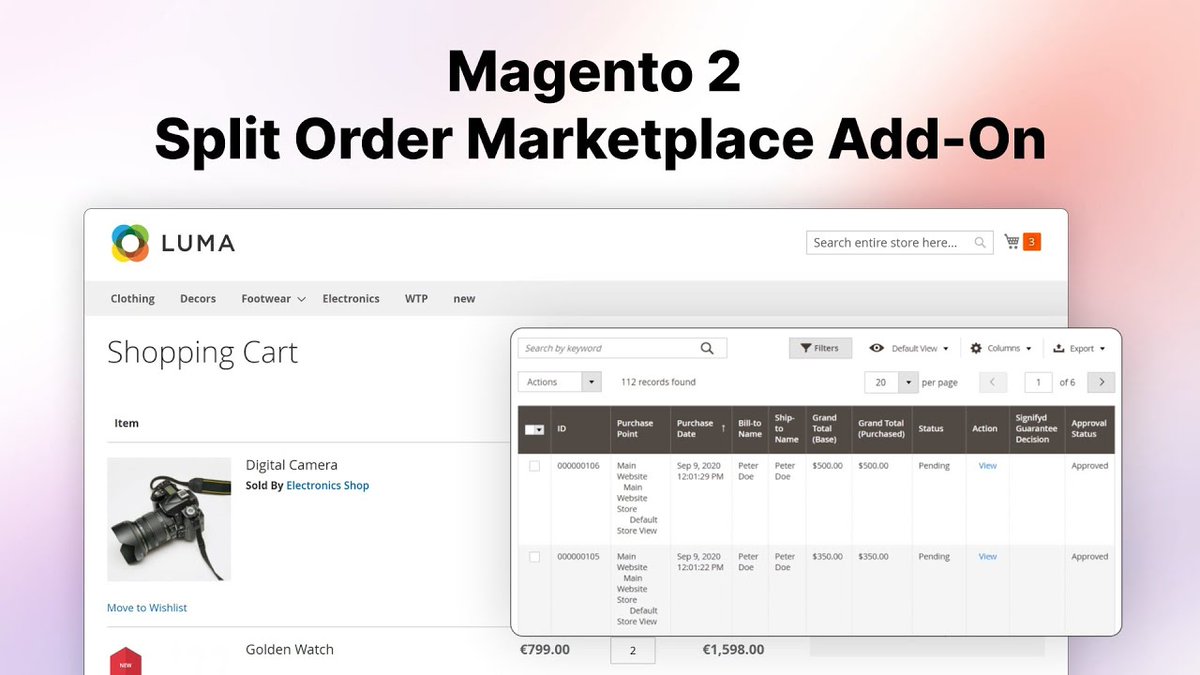Expand the Default View dropdown

click(x=946, y=349)
